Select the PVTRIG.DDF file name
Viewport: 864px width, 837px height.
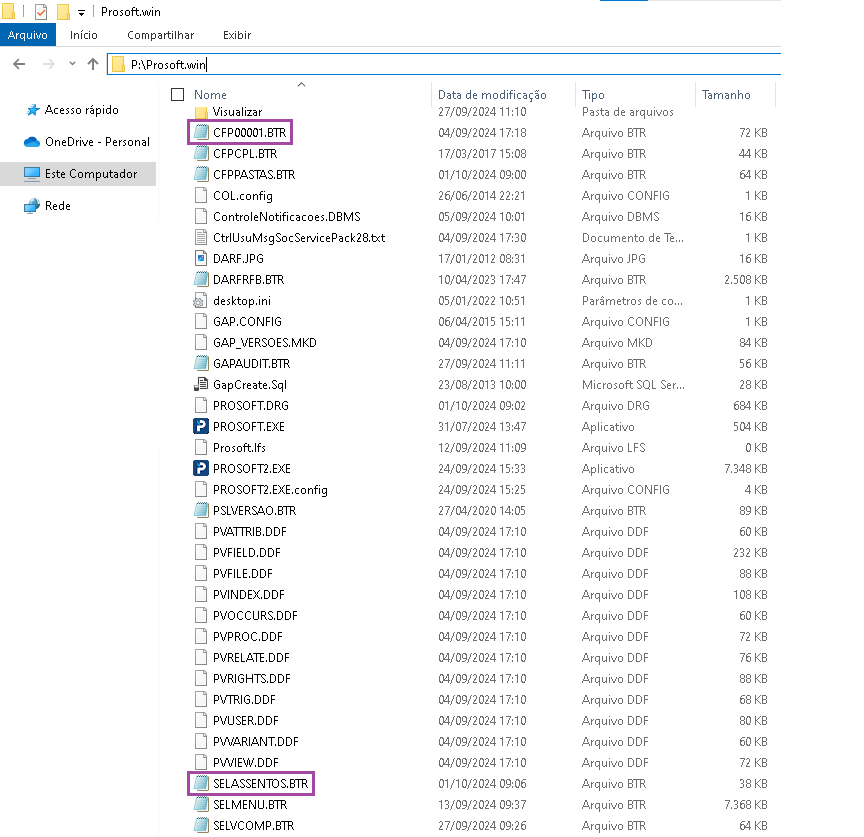coord(244,699)
